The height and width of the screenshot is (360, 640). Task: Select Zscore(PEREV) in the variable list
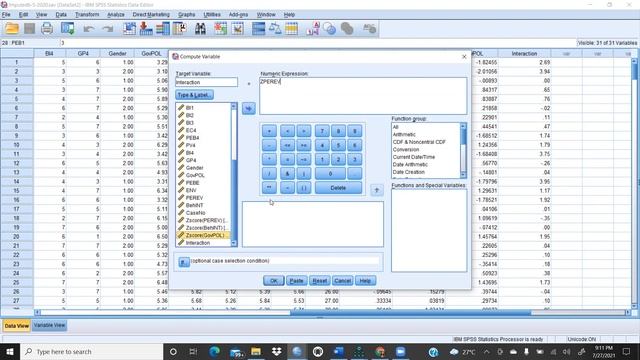click(203, 220)
